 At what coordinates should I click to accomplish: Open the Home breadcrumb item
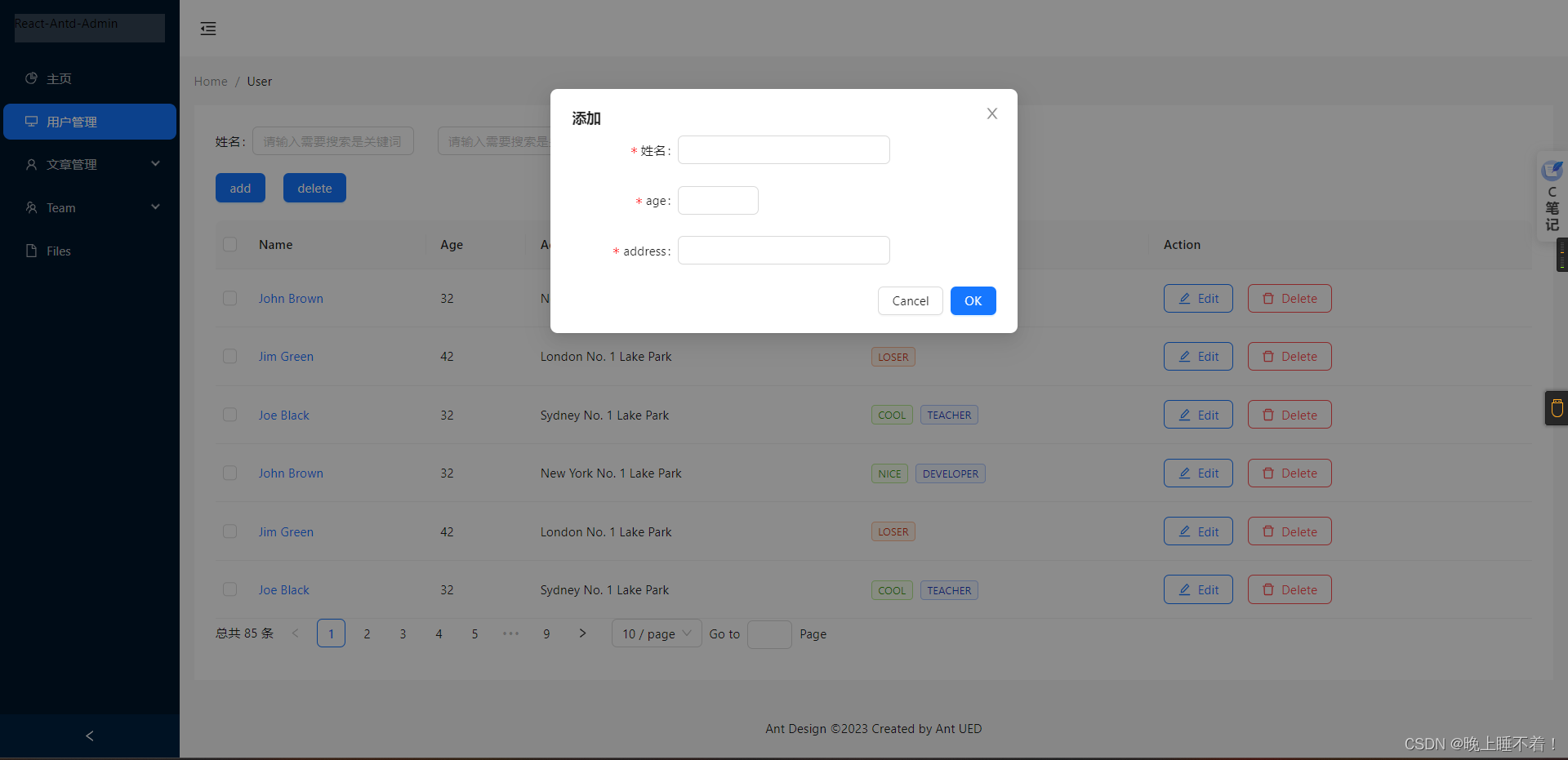(x=211, y=81)
